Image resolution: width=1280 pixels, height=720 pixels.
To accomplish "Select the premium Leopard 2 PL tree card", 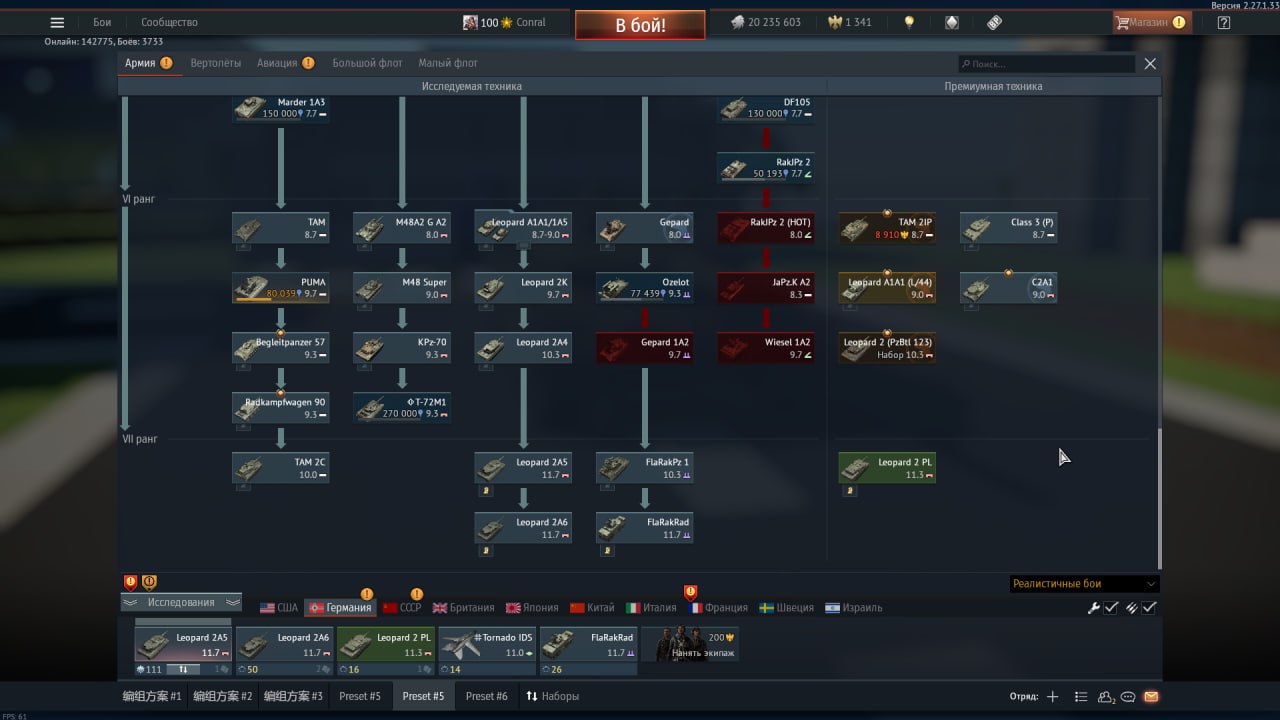I will pyautogui.click(x=887, y=468).
